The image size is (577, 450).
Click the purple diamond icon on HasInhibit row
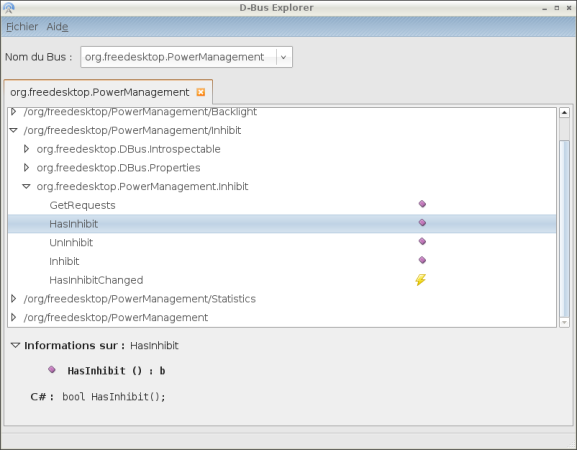pyautogui.click(x=422, y=223)
